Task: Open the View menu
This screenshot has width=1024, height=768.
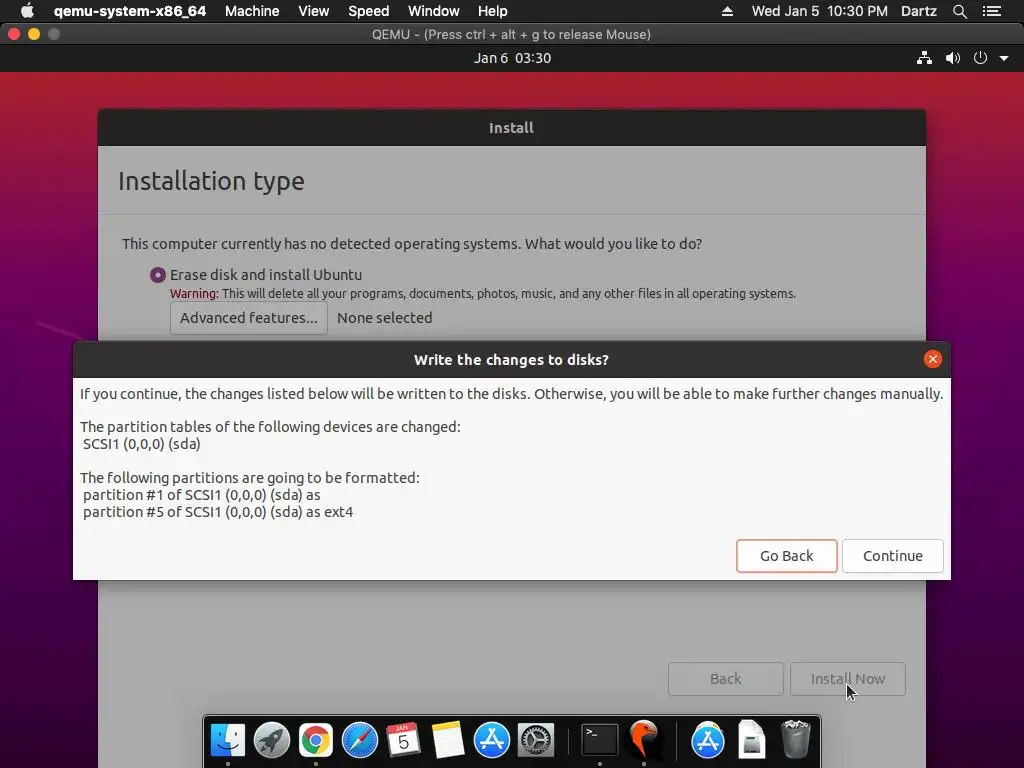Action: tap(313, 11)
